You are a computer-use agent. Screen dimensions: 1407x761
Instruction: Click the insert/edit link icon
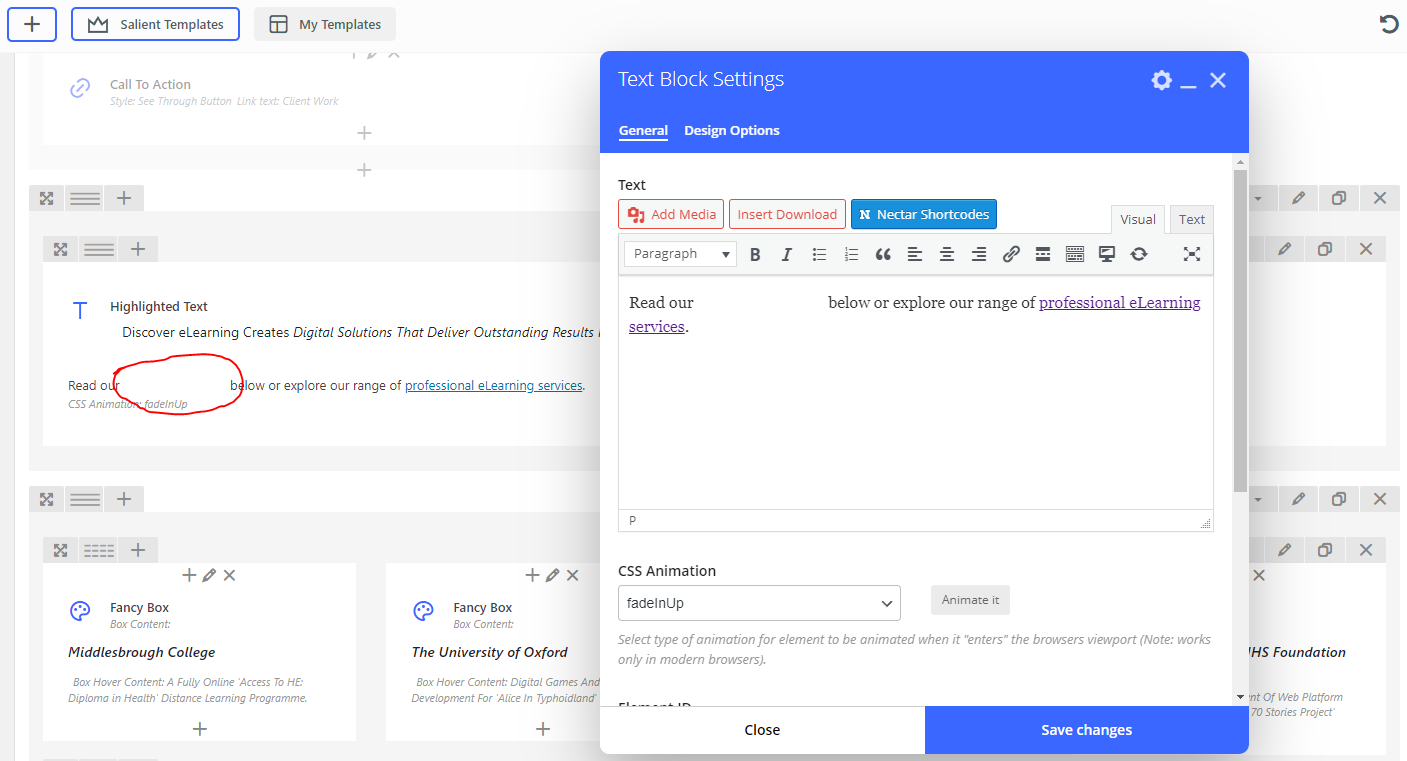pyautogui.click(x=1011, y=254)
